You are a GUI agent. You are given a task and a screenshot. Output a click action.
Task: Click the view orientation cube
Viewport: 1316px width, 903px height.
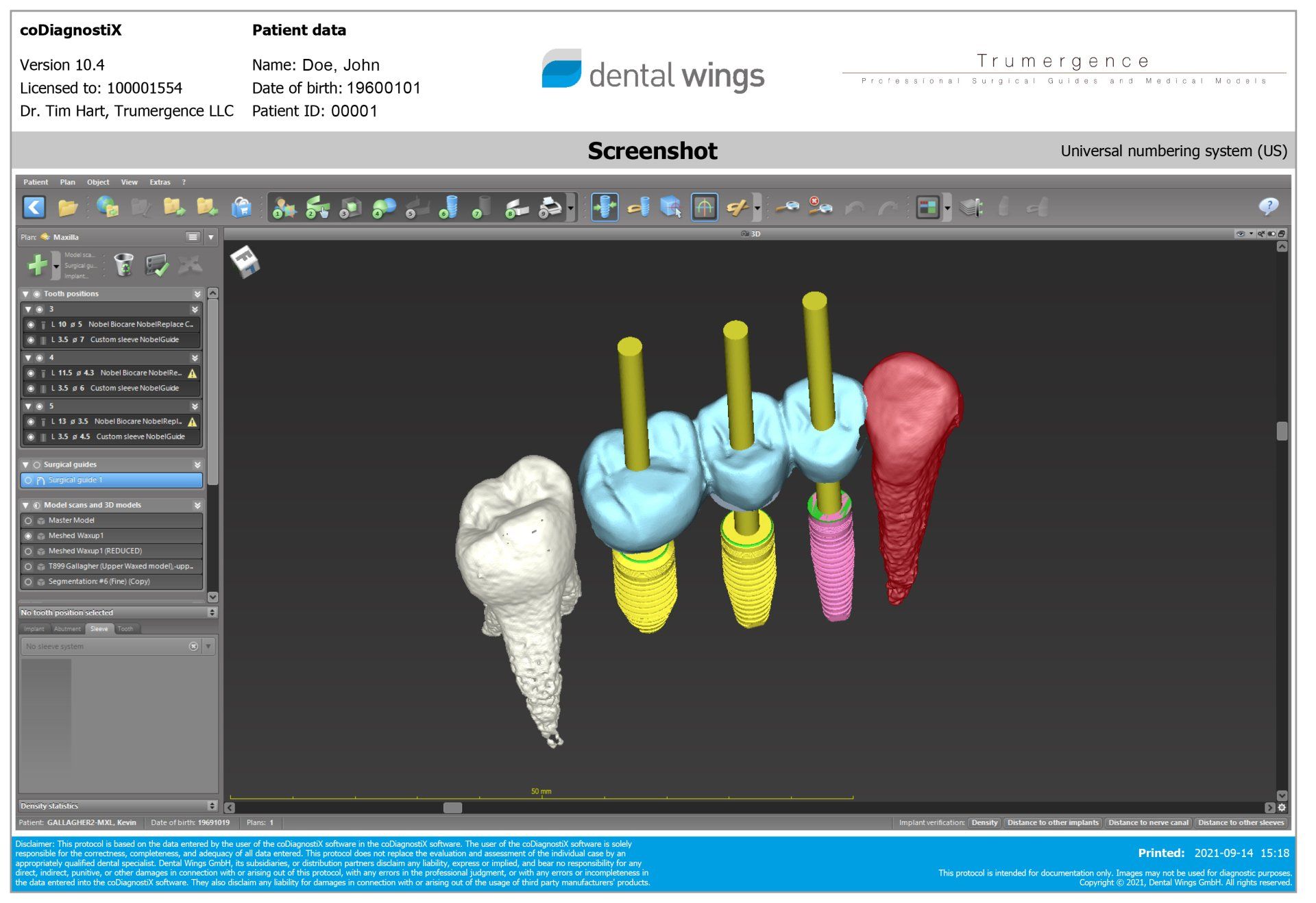[245, 261]
